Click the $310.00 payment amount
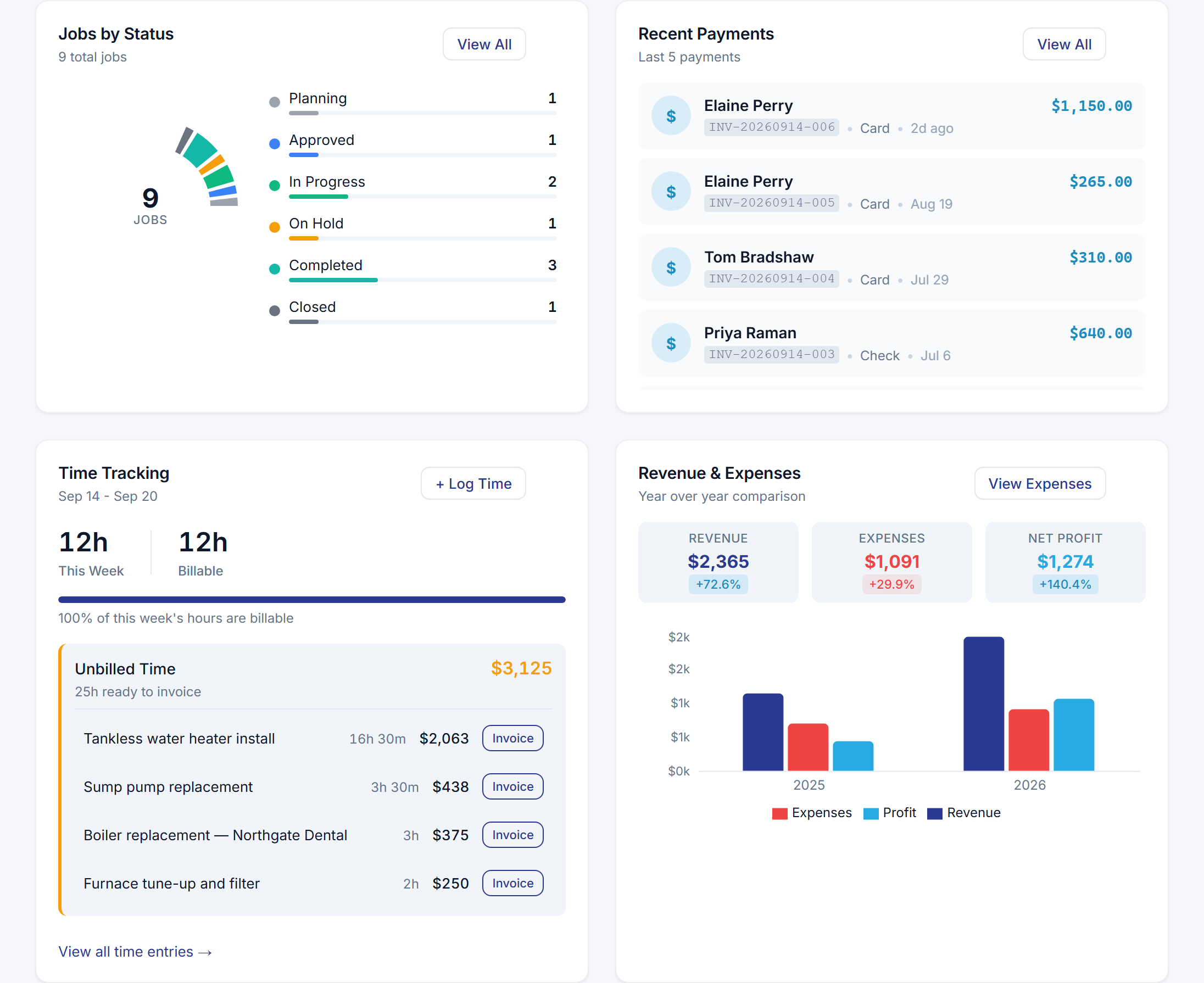 [1100, 258]
